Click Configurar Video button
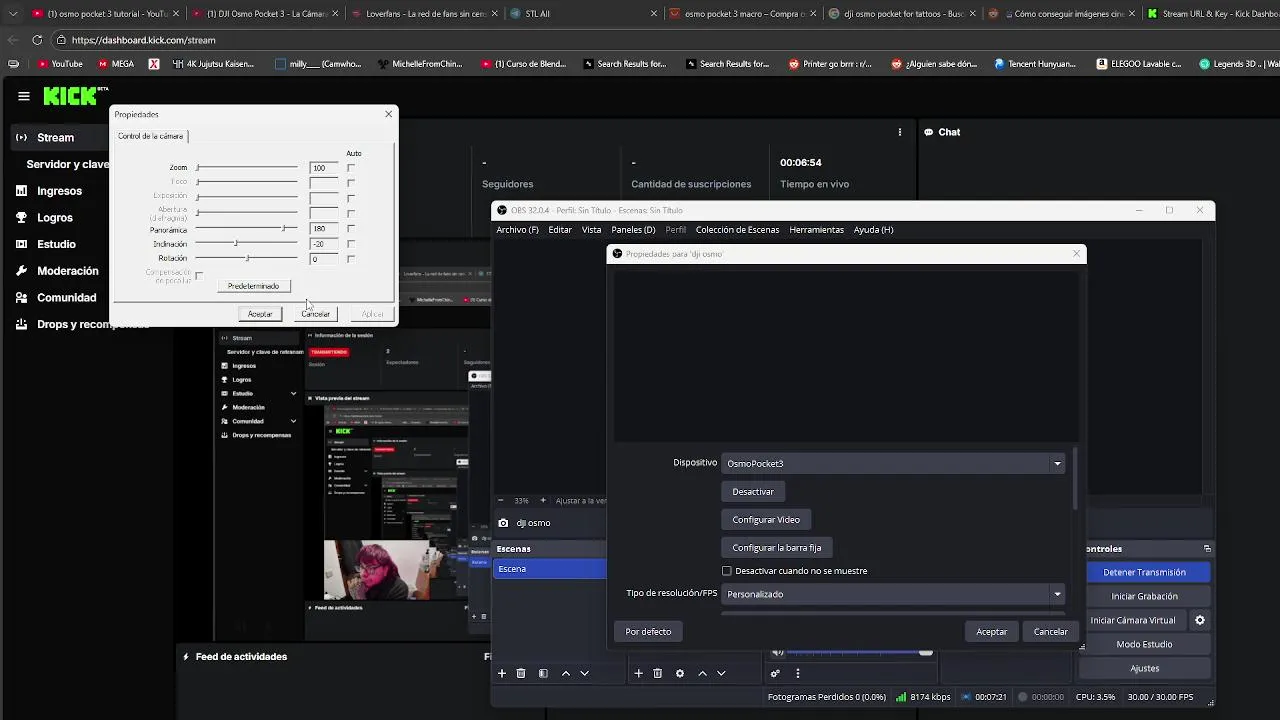 tap(766, 520)
